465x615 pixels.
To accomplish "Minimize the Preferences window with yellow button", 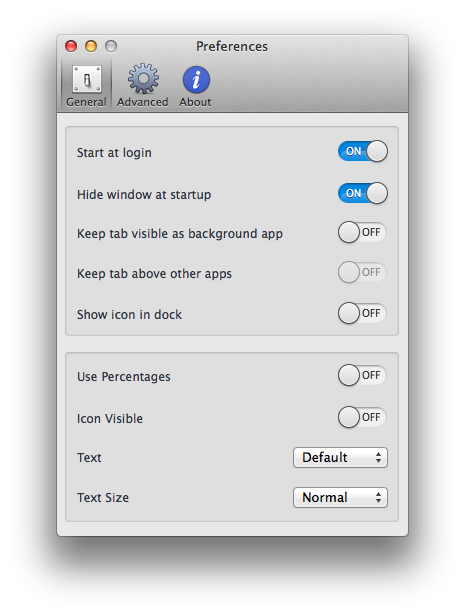I will 91,46.
